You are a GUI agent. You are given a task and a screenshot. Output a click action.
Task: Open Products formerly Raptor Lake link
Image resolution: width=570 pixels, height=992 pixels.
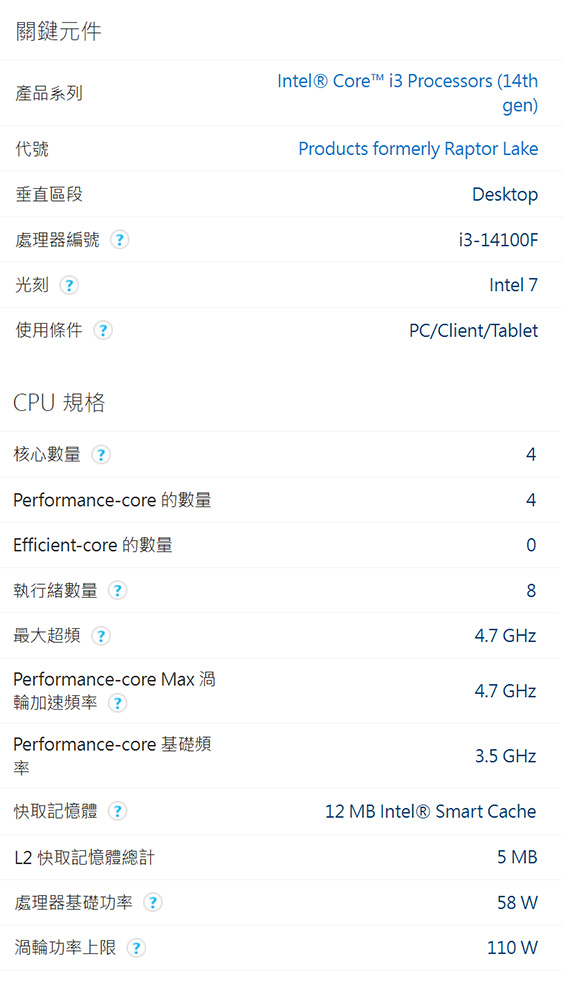(418, 149)
